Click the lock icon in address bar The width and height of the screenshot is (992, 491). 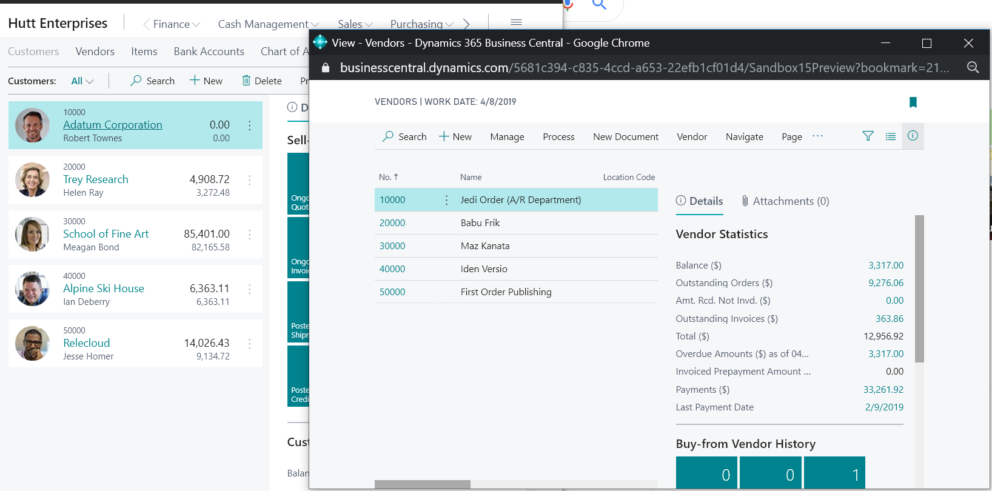325,68
